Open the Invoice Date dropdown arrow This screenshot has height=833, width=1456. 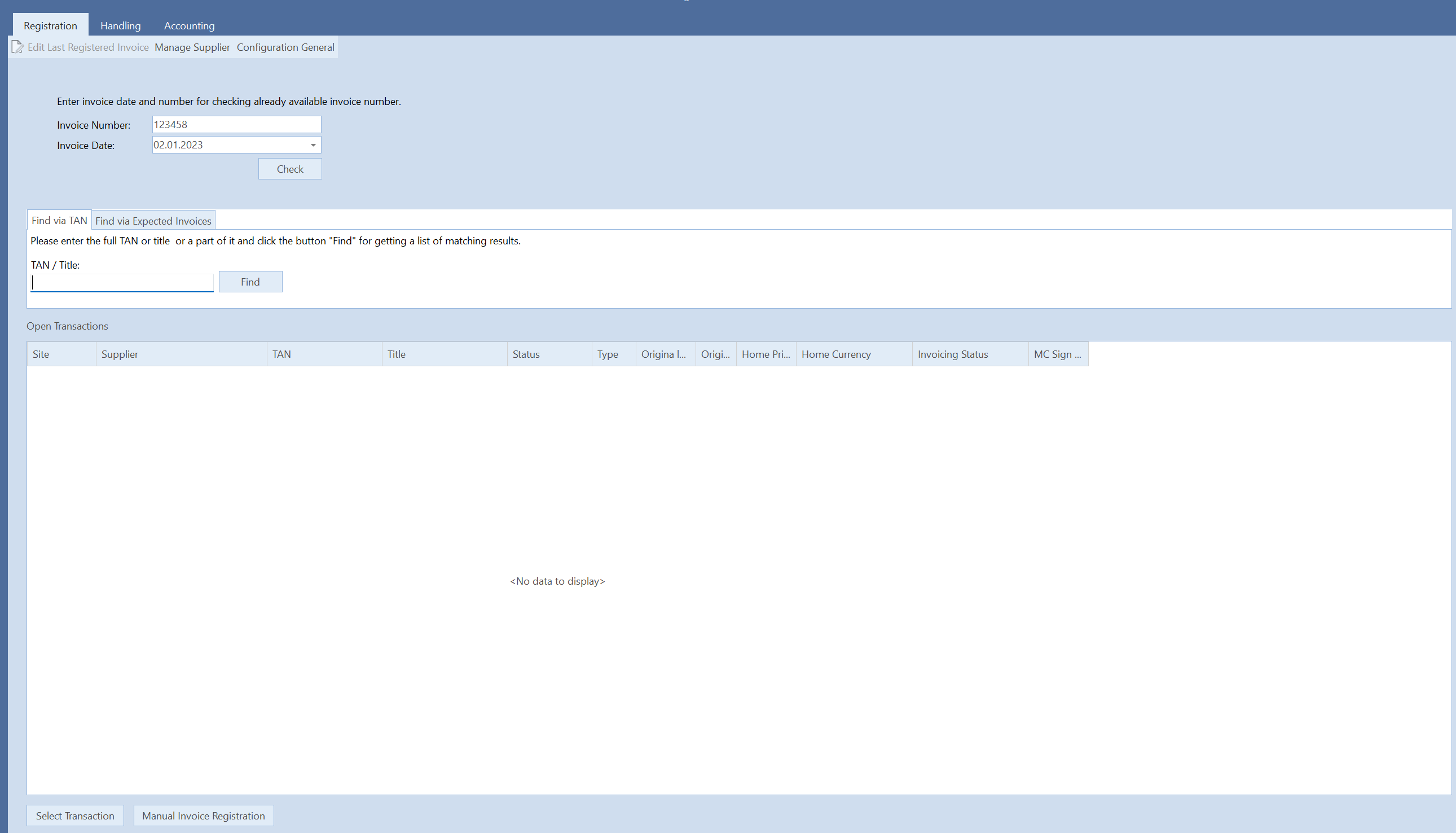click(313, 145)
